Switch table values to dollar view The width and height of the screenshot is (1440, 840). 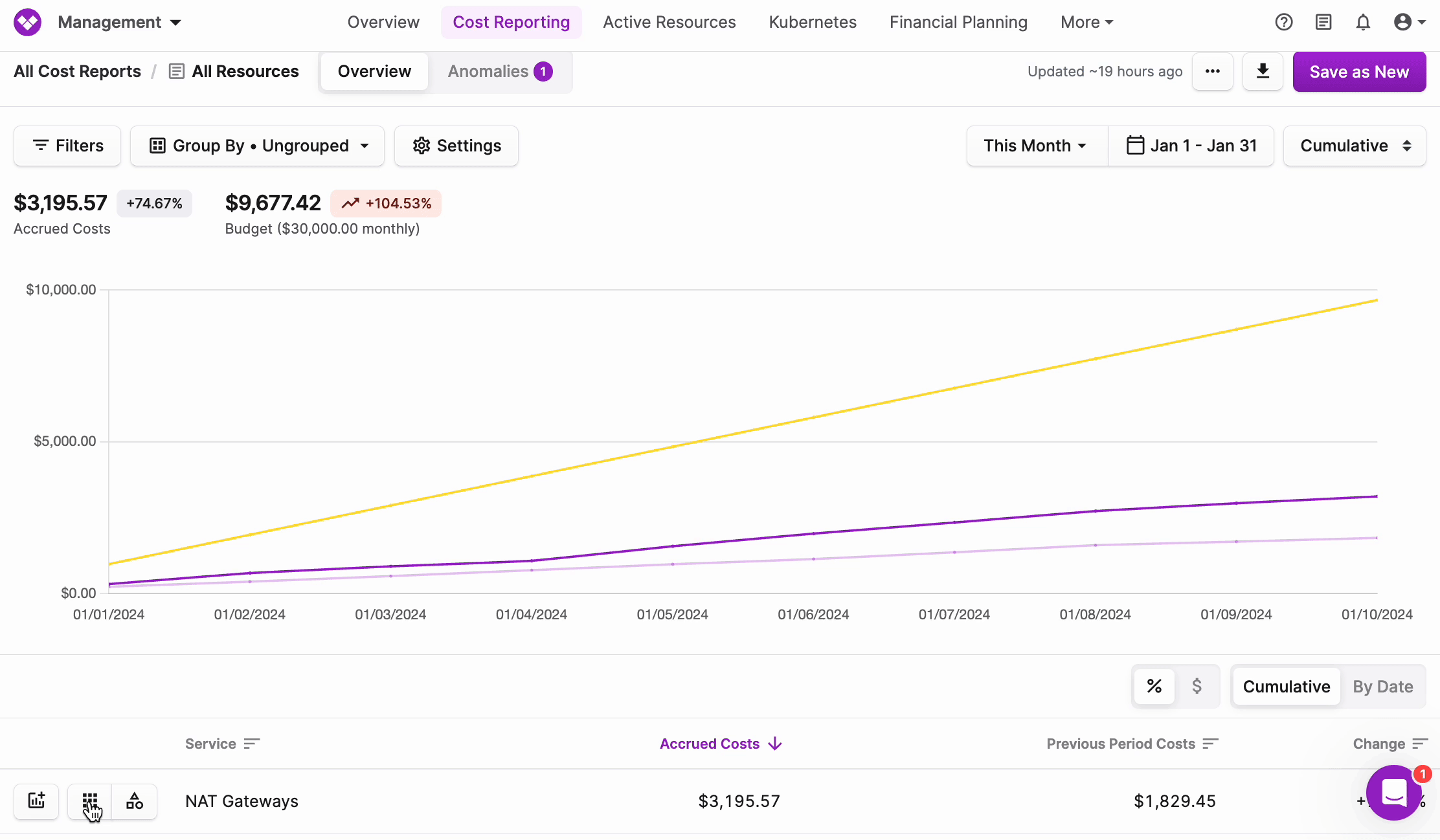tap(1197, 686)
